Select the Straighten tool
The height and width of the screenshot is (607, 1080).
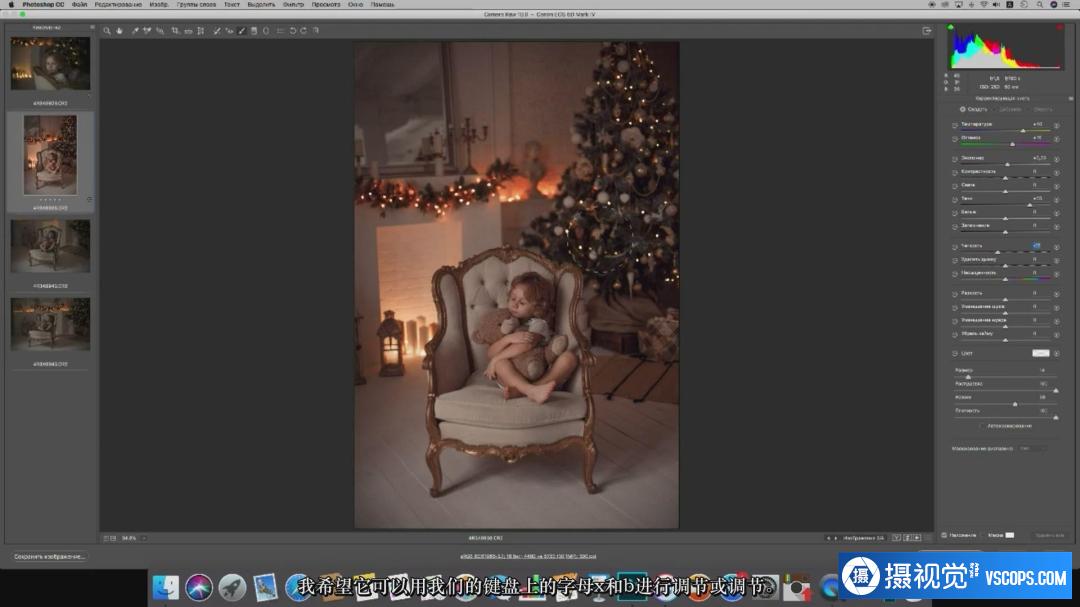[187, 31]
